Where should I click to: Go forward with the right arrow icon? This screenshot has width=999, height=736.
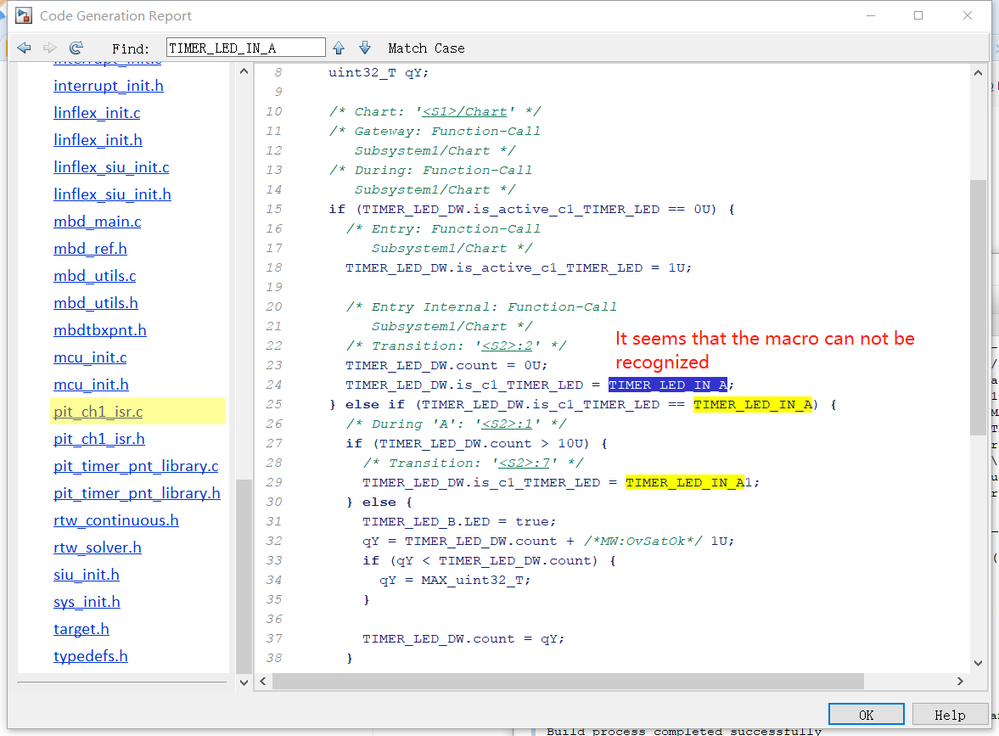50,48
